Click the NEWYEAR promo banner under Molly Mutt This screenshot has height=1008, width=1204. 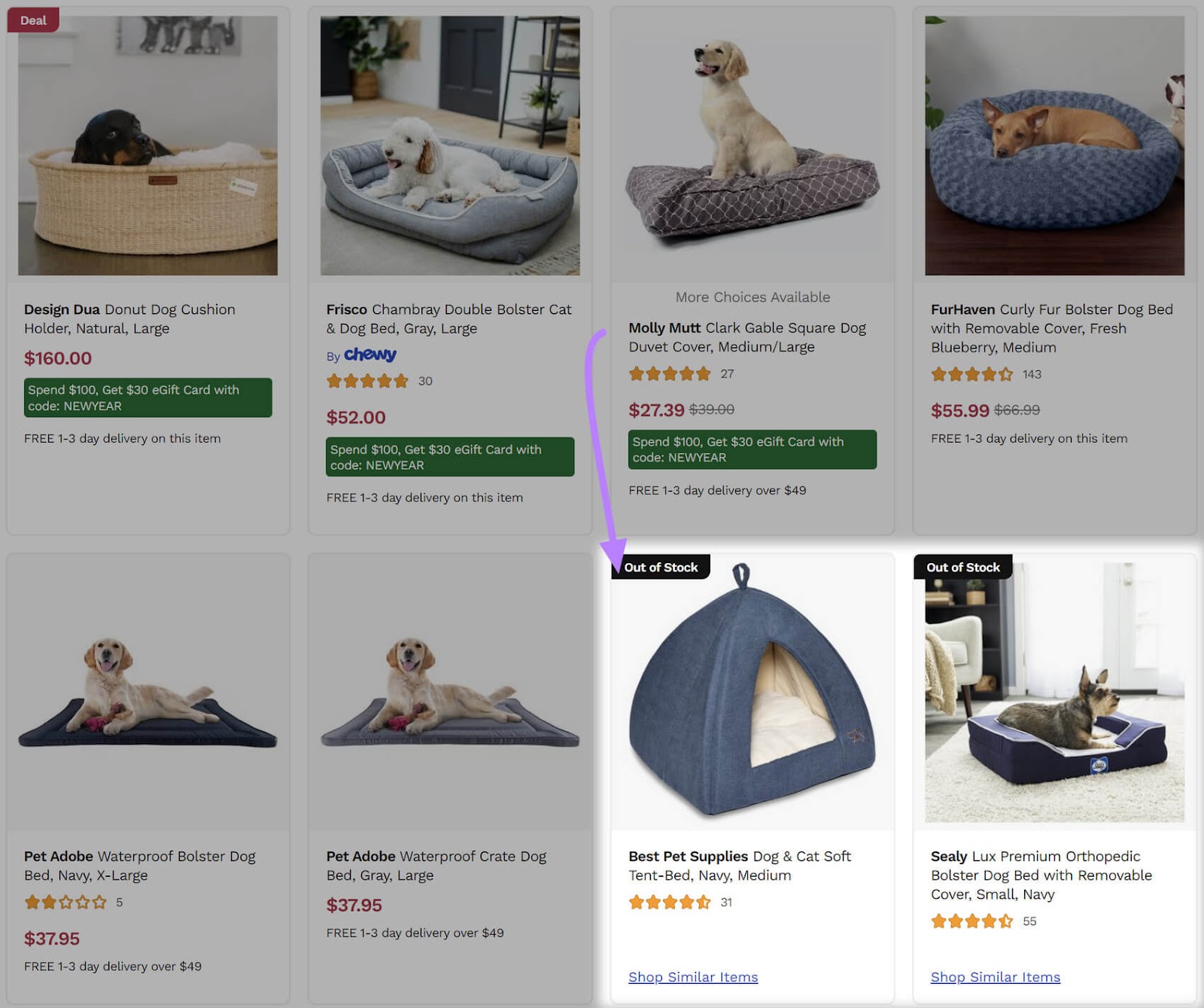click(752, 449)
